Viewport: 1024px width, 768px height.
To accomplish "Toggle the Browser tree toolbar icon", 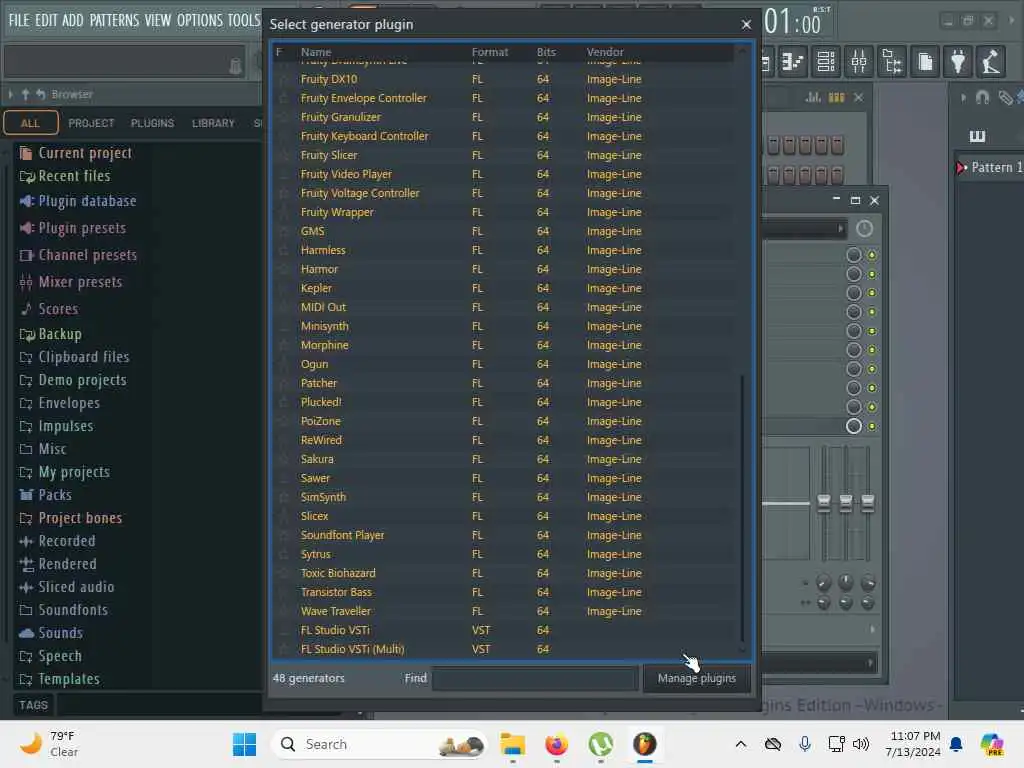I will point(892,62).
